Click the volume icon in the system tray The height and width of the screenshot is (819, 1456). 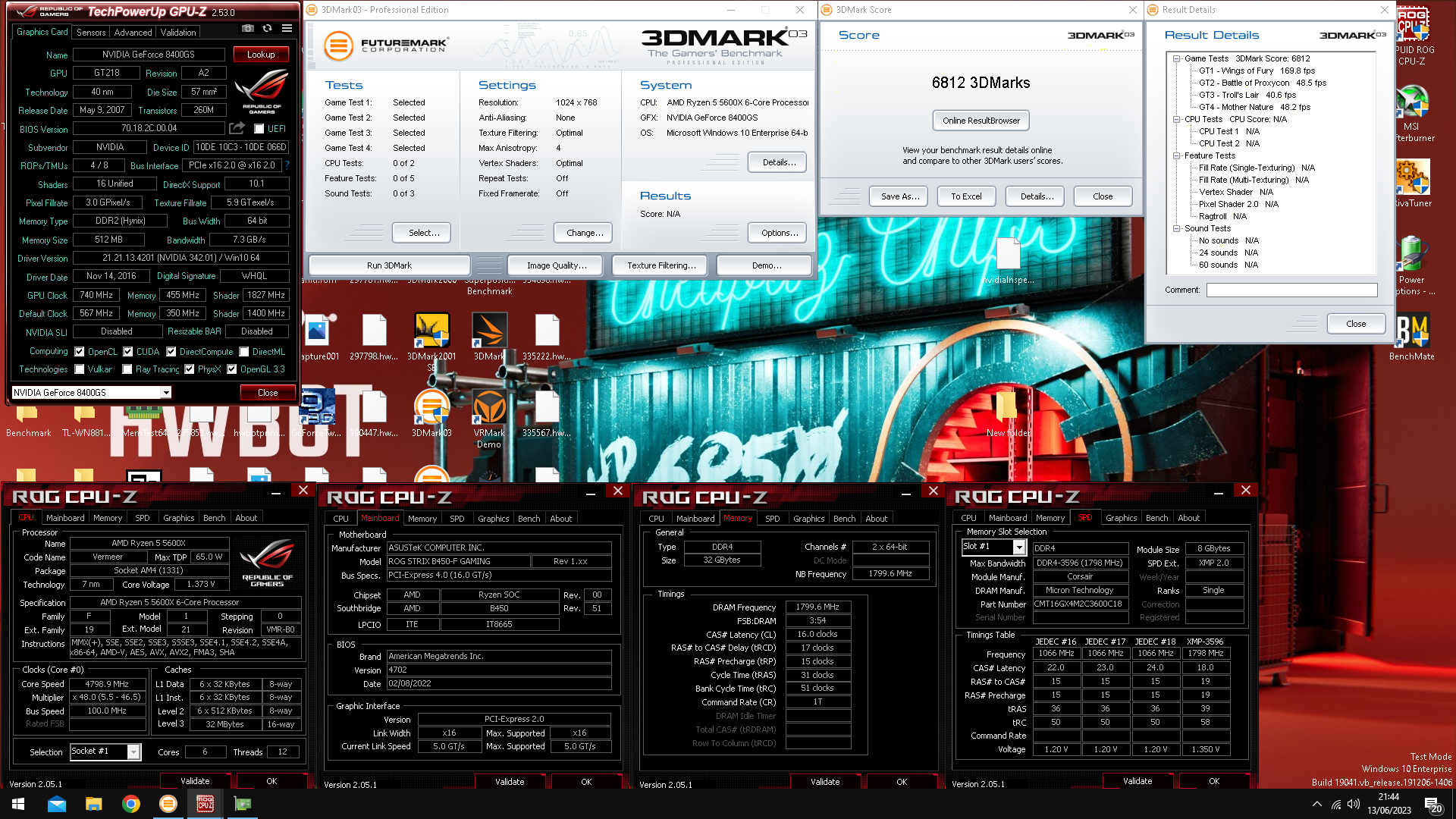[1354, 804]
